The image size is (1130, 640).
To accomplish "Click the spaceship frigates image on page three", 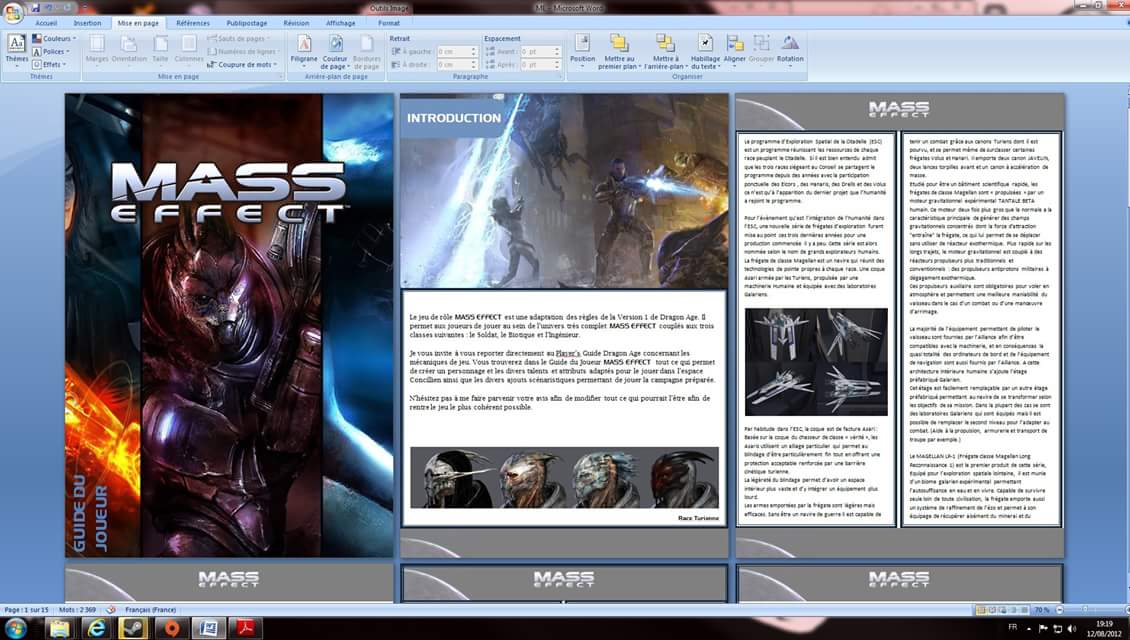I will coord(816,362).
